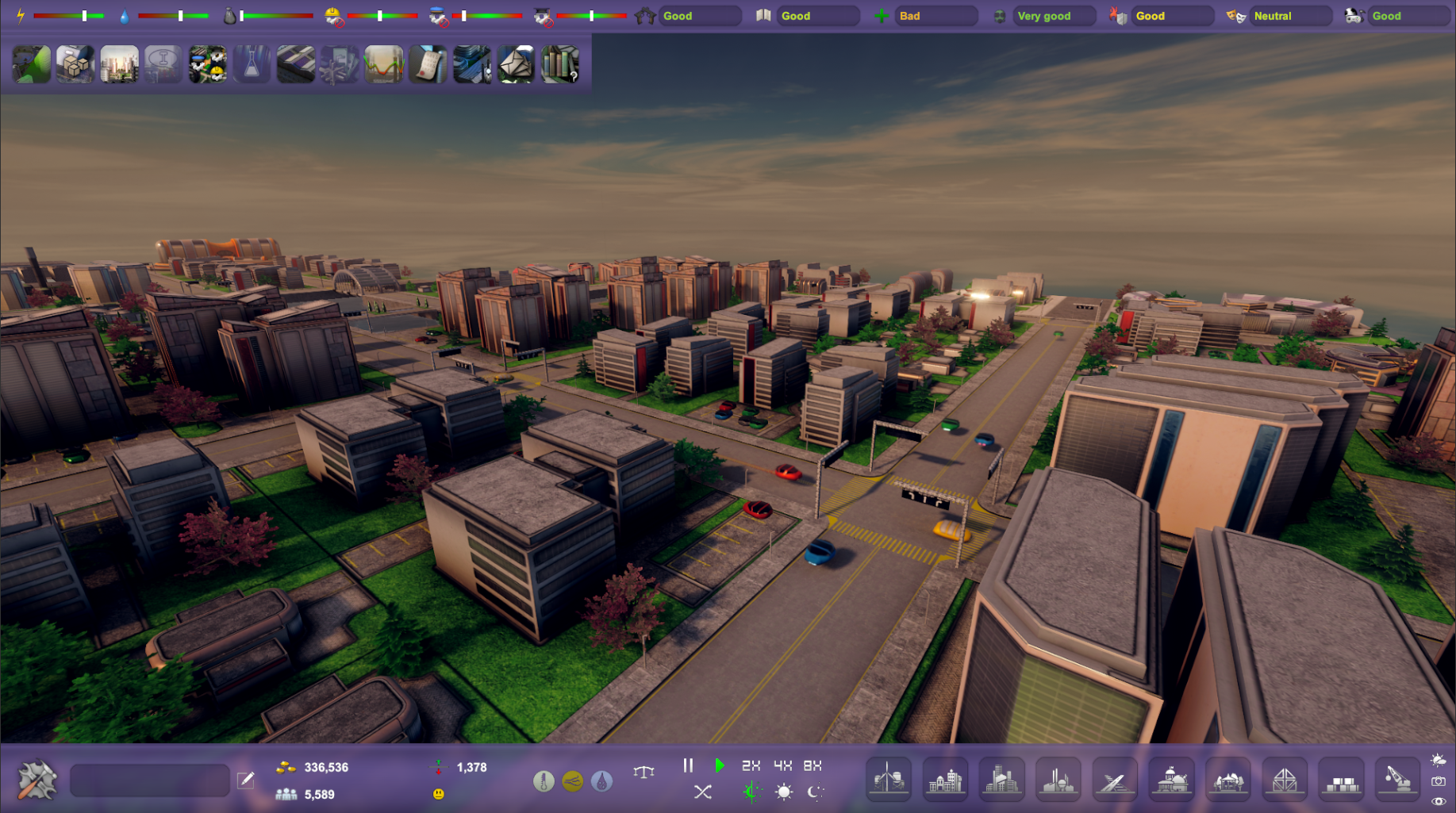Switch to permanent daytime sun icon
The width and height of the screenshot is (1456, 813).
784,792
